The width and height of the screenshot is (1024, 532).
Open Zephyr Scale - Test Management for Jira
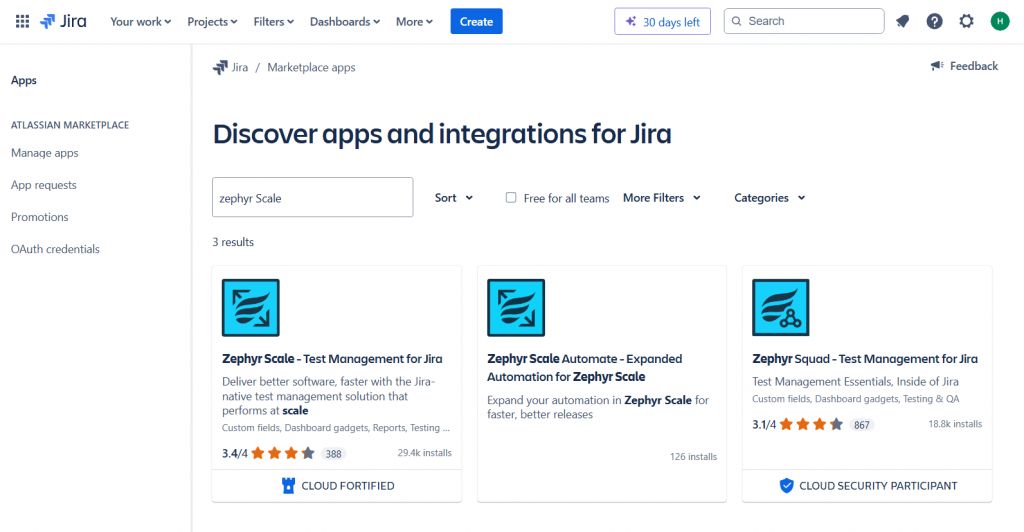tap(332, 358)
